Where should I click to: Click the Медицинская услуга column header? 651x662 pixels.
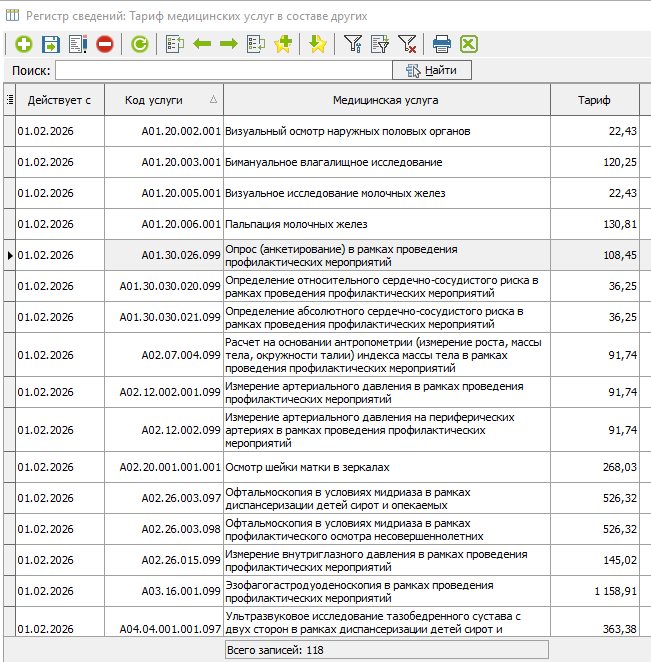pyautogui.click(x=385, y=100)
